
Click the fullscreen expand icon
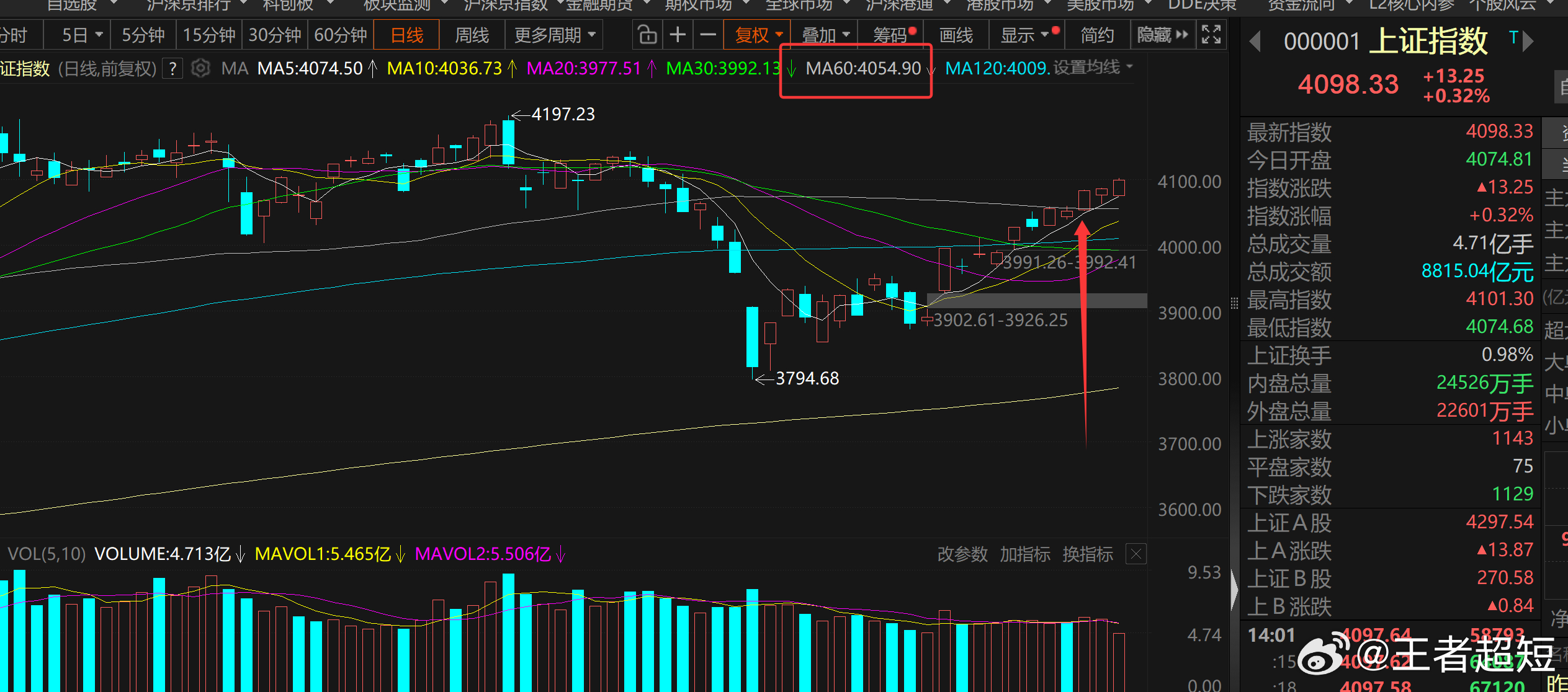(x=1211, y=35)
